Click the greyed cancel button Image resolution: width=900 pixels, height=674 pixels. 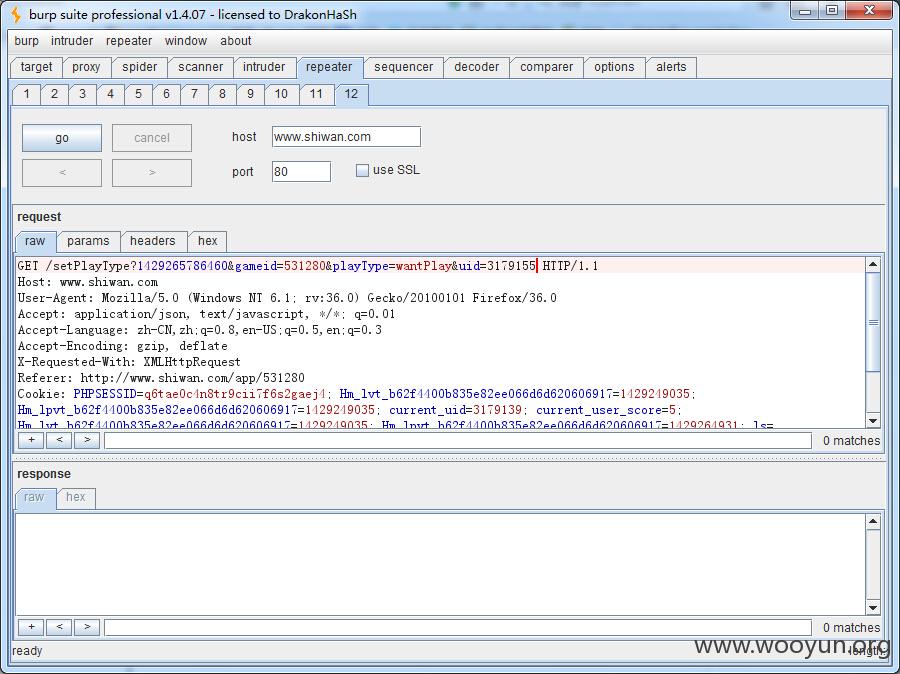(x=152, y=138)
